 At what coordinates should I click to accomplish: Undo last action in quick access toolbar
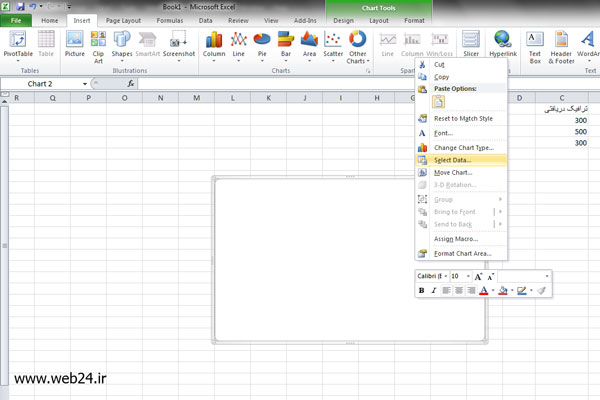(x=33, y=7)
